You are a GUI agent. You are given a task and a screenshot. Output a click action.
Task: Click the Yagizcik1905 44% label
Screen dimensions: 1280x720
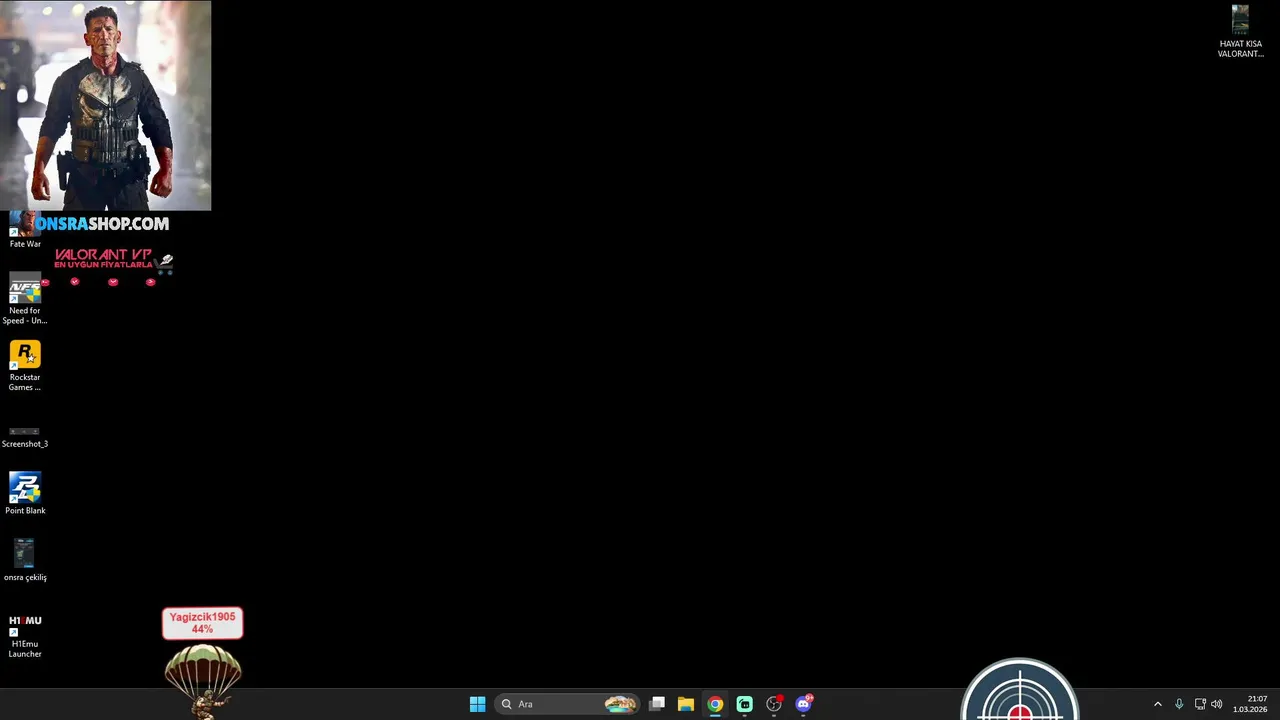tap(202, 623)
